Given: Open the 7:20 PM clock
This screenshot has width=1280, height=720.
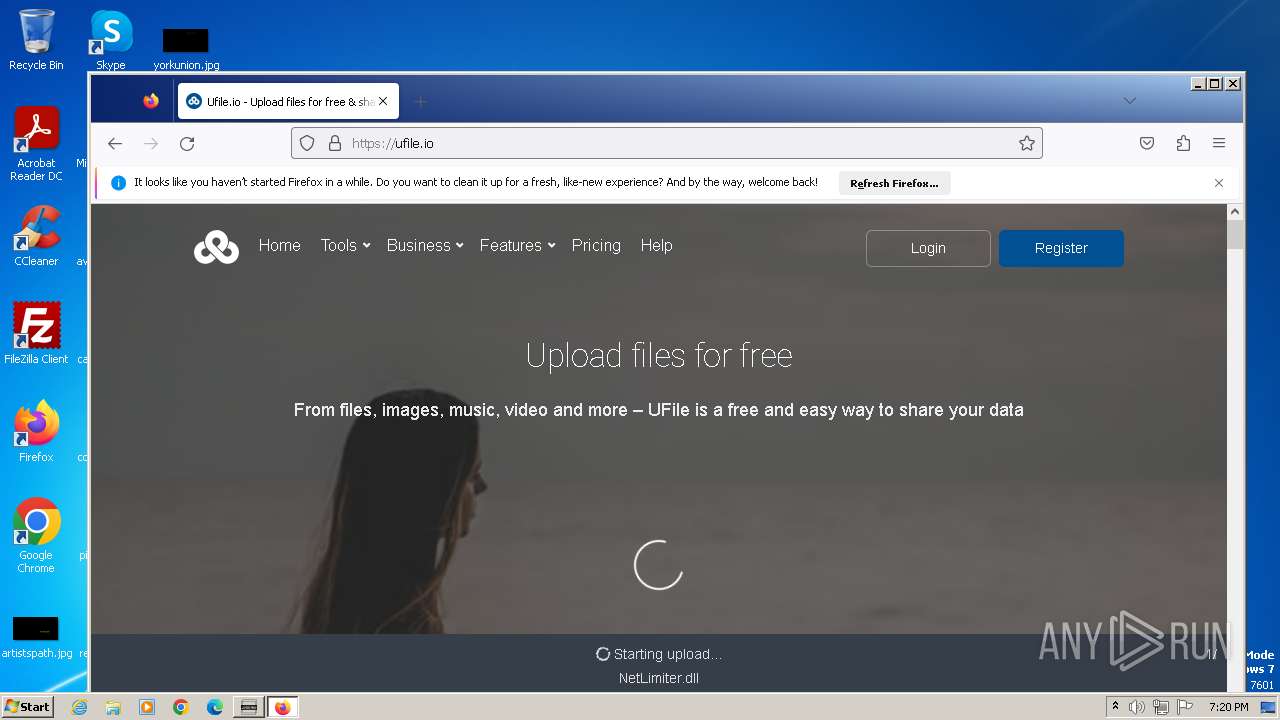Looking at the screenshot, I should tap(1228, 707).
